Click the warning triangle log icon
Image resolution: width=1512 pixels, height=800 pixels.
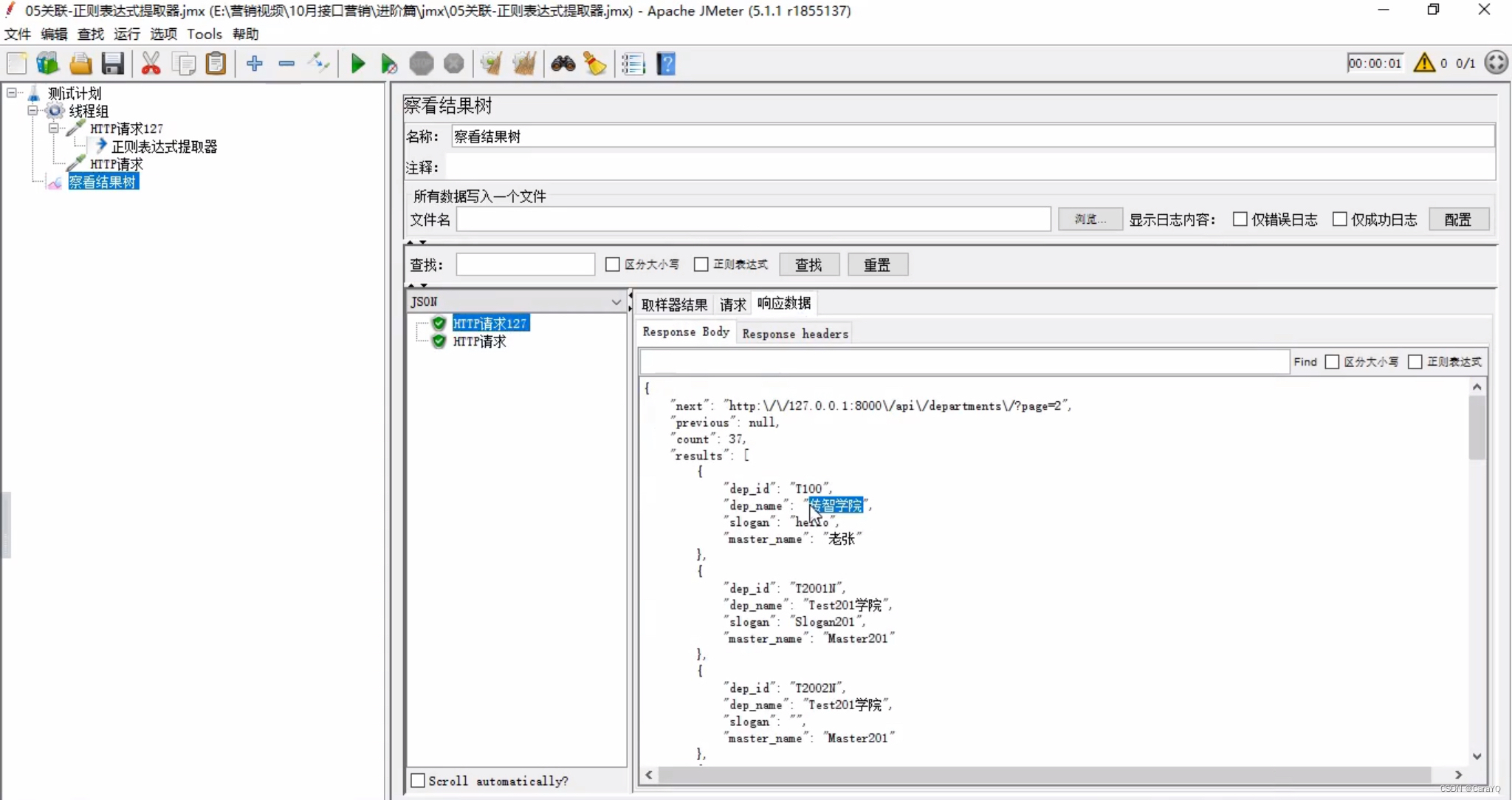pyautogui.click(x=1424, y=64)
